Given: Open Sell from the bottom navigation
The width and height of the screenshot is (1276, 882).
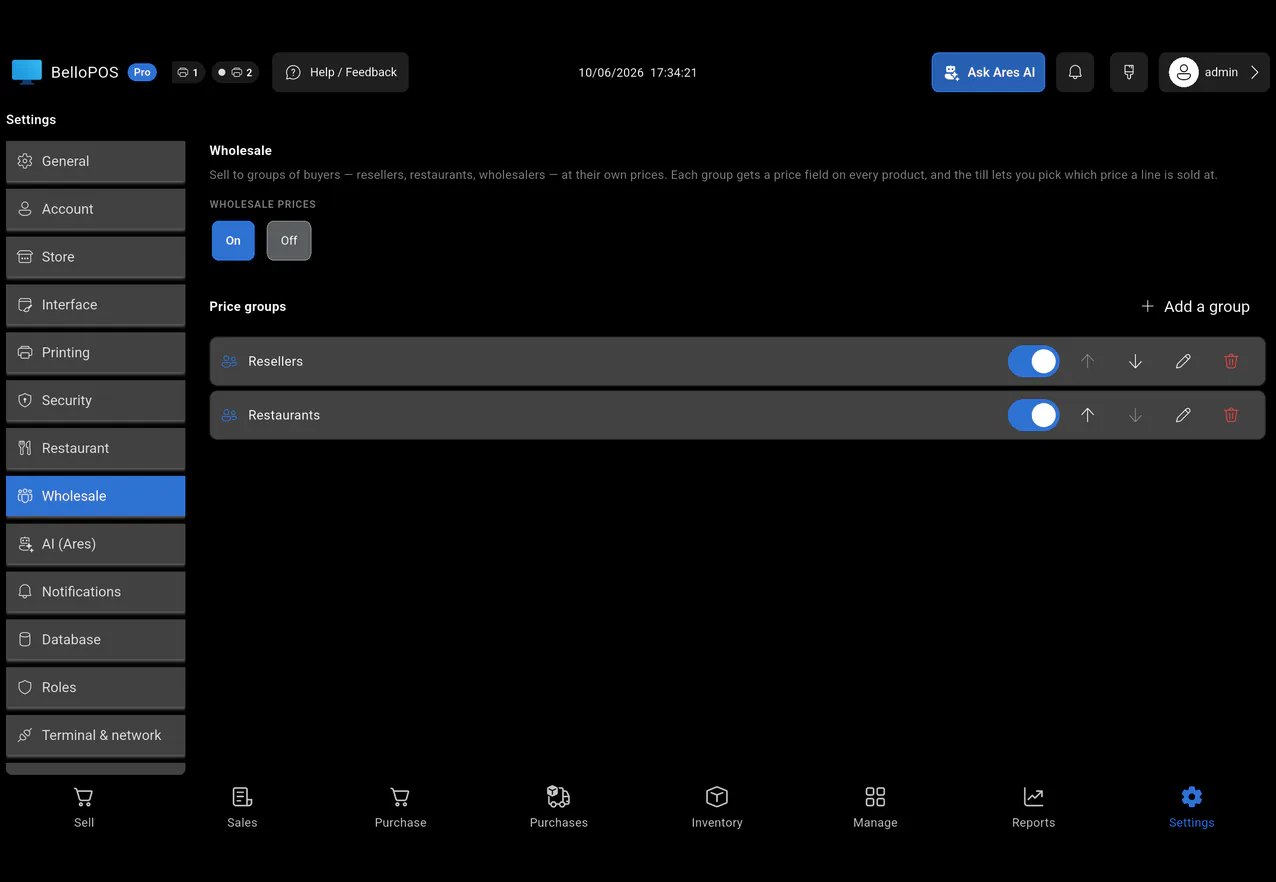Looking at the screenshot, I should 84,808.
